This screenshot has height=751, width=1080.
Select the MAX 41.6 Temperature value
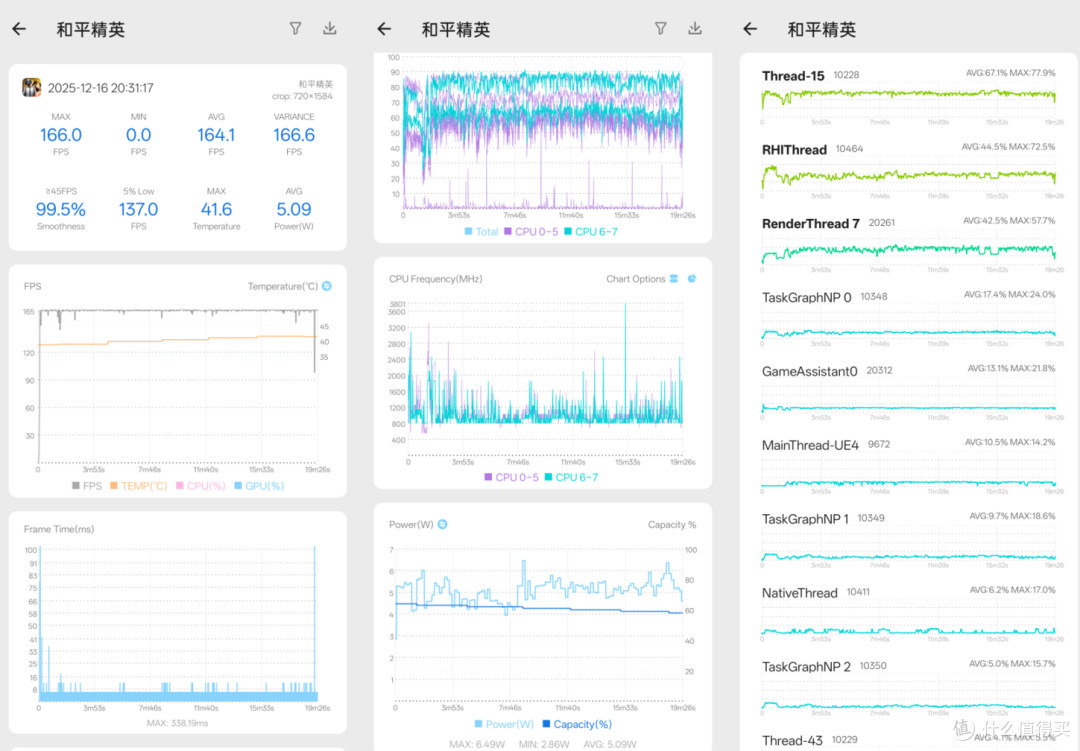point(216,209)
